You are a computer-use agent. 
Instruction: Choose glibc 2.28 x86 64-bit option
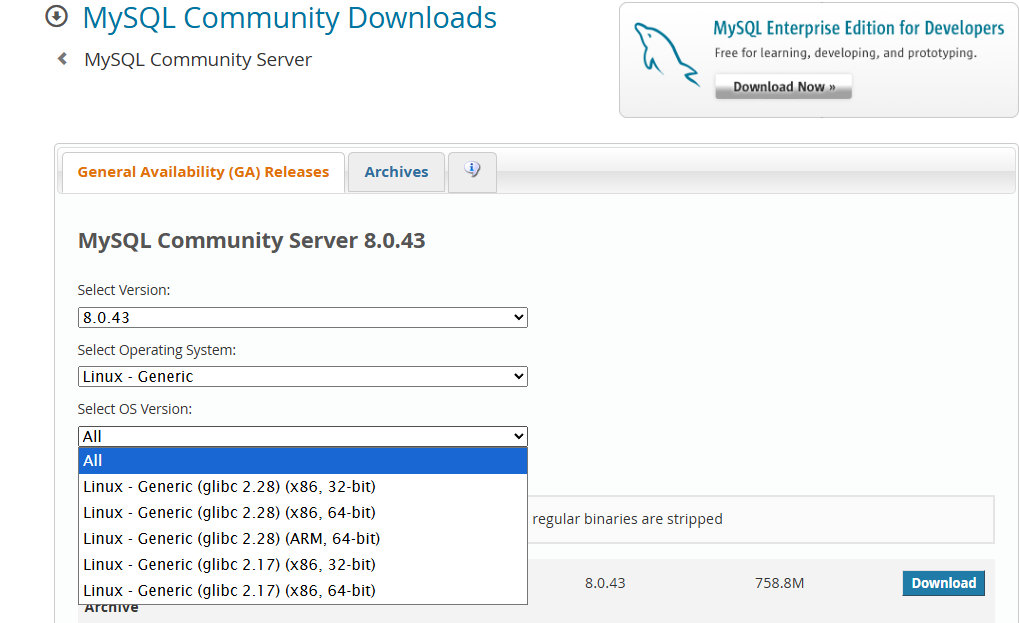point(303,513)
